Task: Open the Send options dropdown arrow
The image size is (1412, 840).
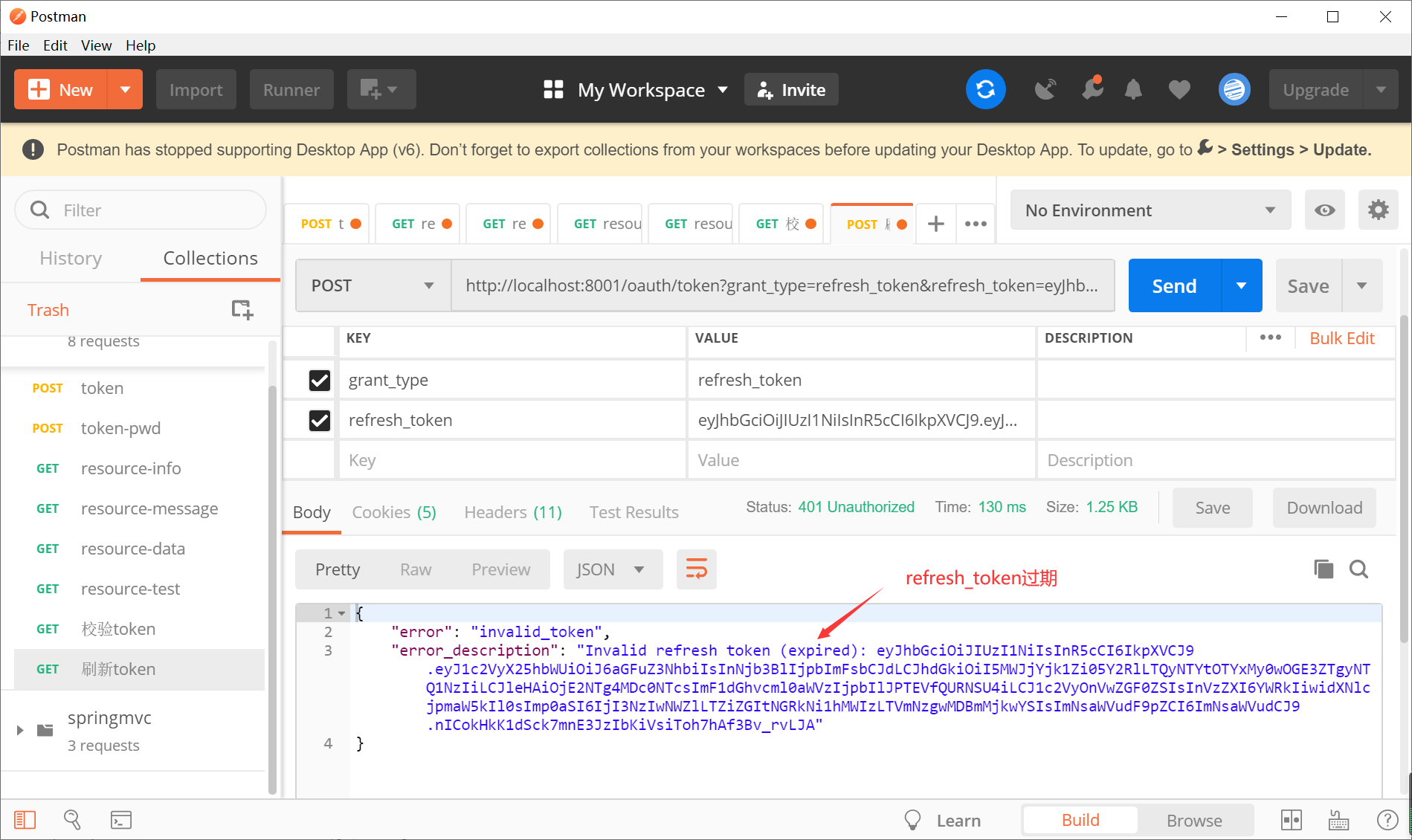Action: (1242, 285)
